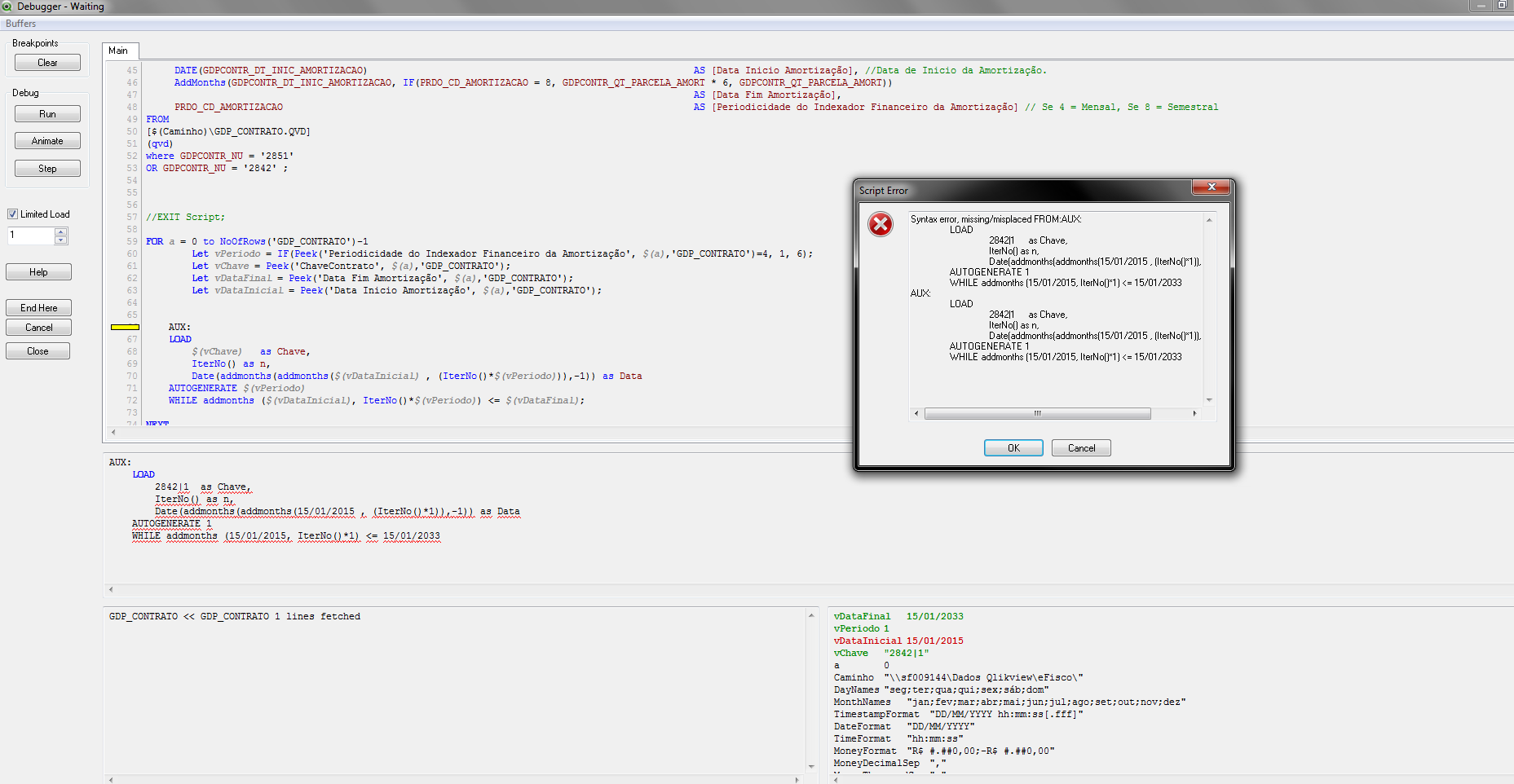1514x784 pixels.
Task: Click the Debugger window title bar icon
Action: 7,6
